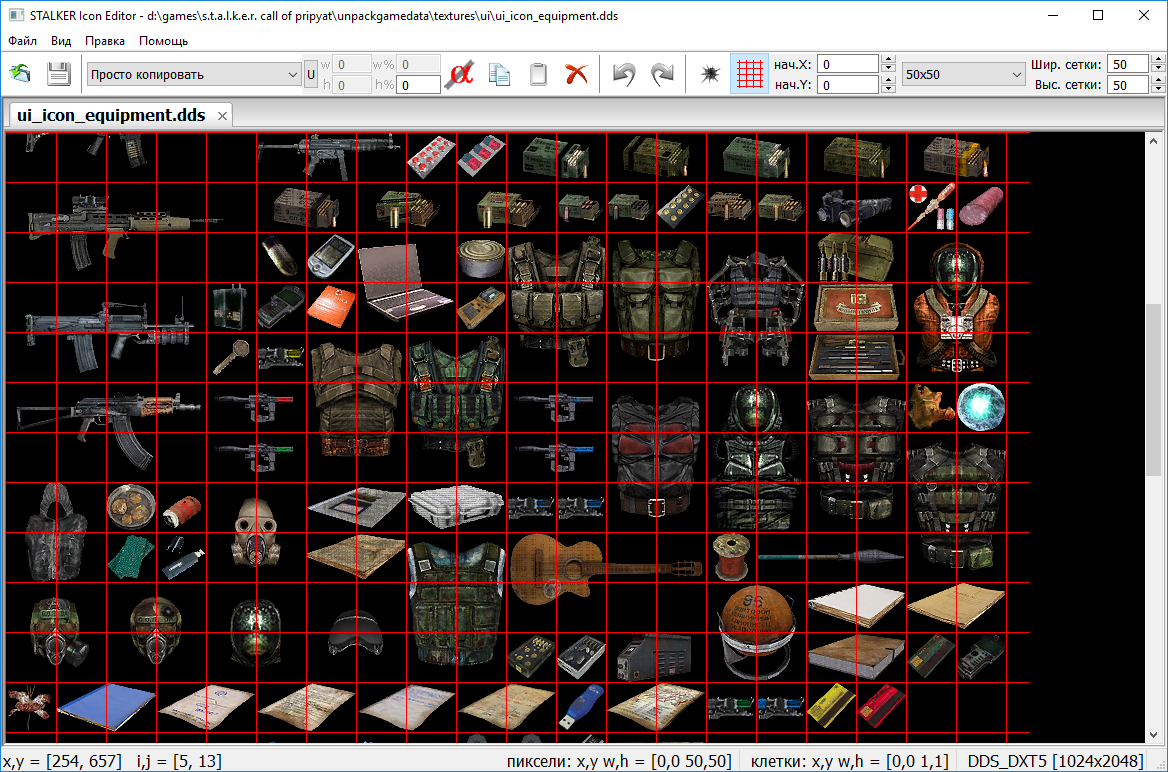
Task: Select the ui_icon_equipment.dds tab
Action: pos(111,116)
